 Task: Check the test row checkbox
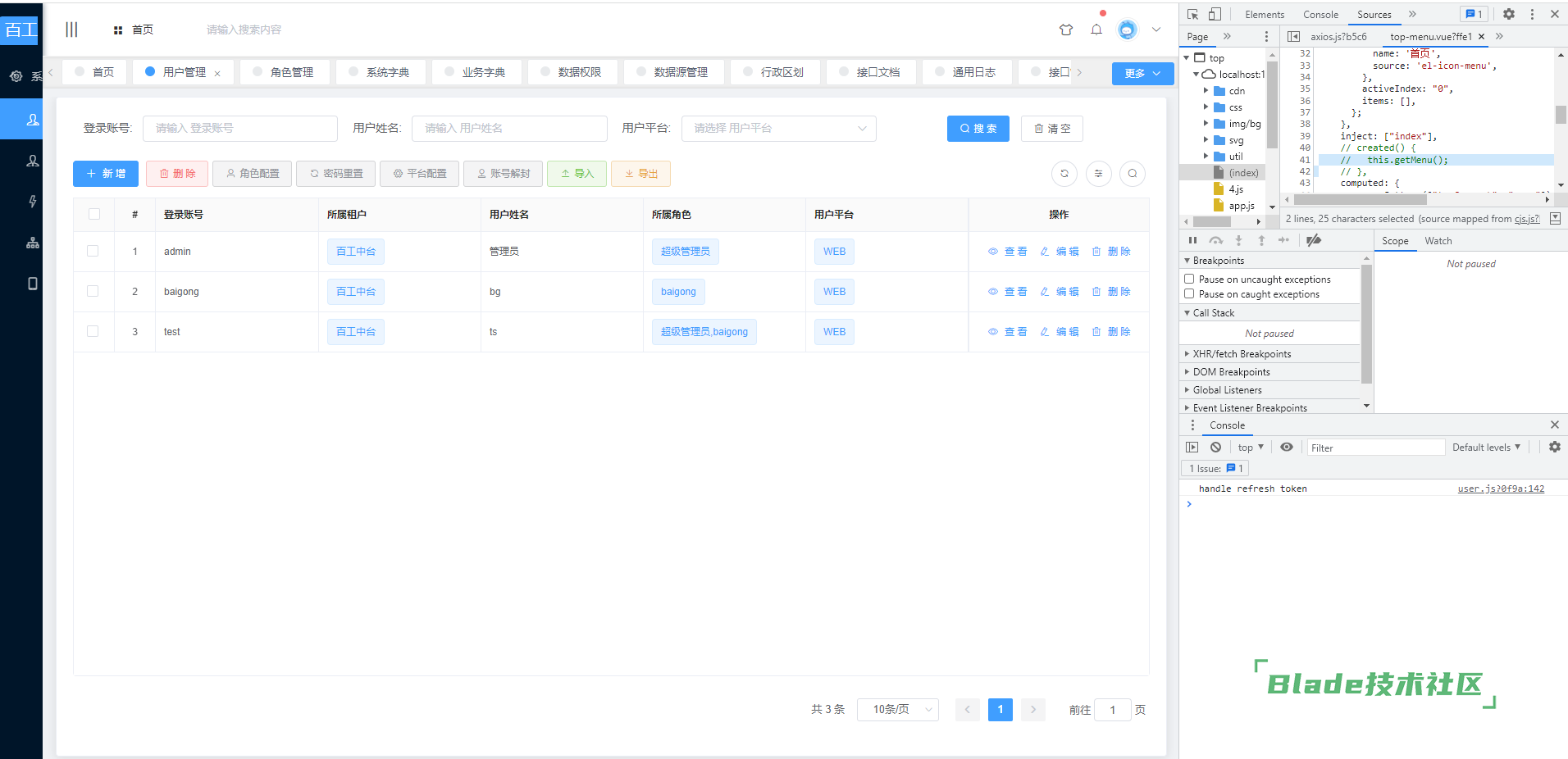coord(93,331)
